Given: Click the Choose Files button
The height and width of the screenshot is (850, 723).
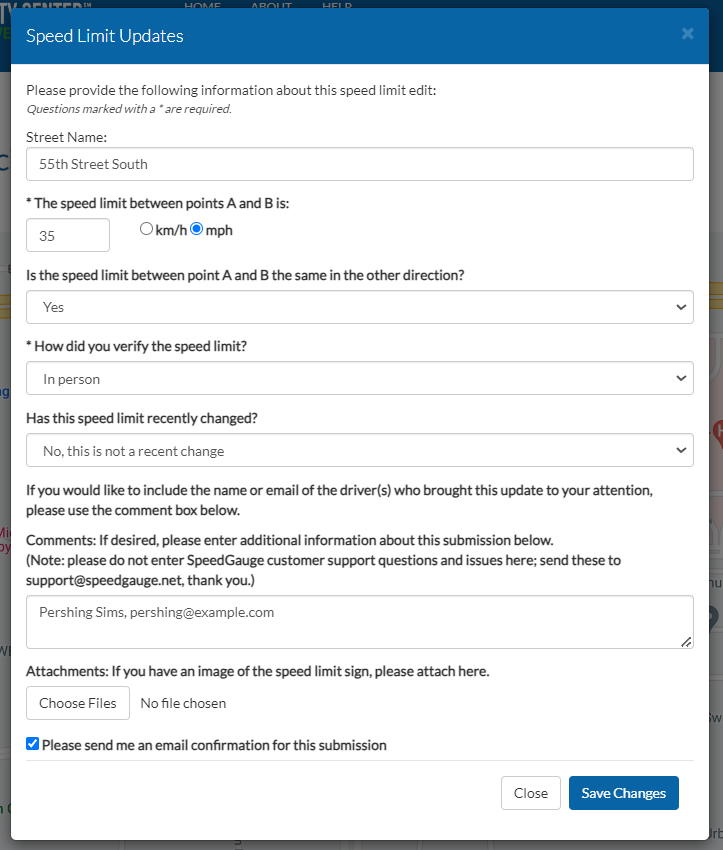Looking at the screenshot, I should click(x=78, y=703).
